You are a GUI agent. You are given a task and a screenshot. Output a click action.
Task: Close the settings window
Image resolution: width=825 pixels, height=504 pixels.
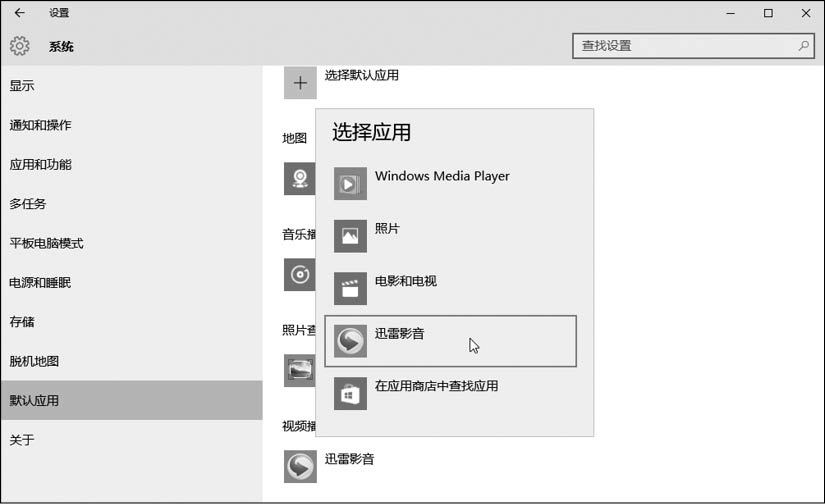pos(806,13)
